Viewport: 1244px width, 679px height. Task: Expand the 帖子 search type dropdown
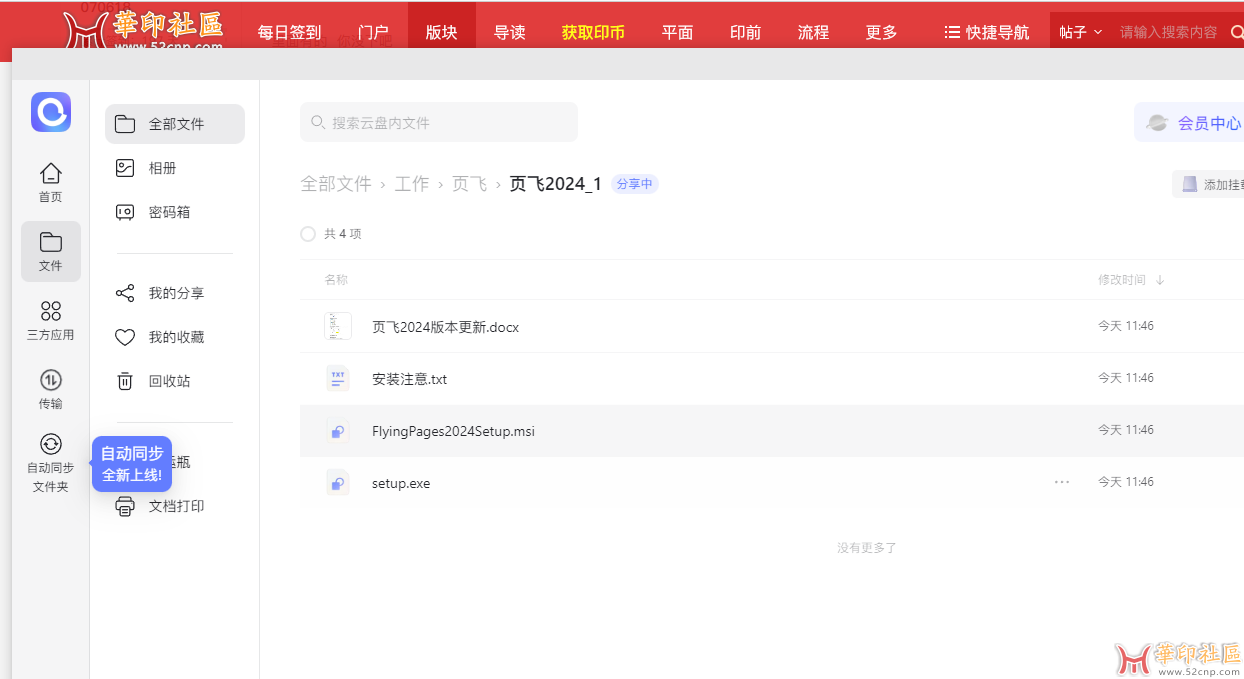(x=1080, y=32)
